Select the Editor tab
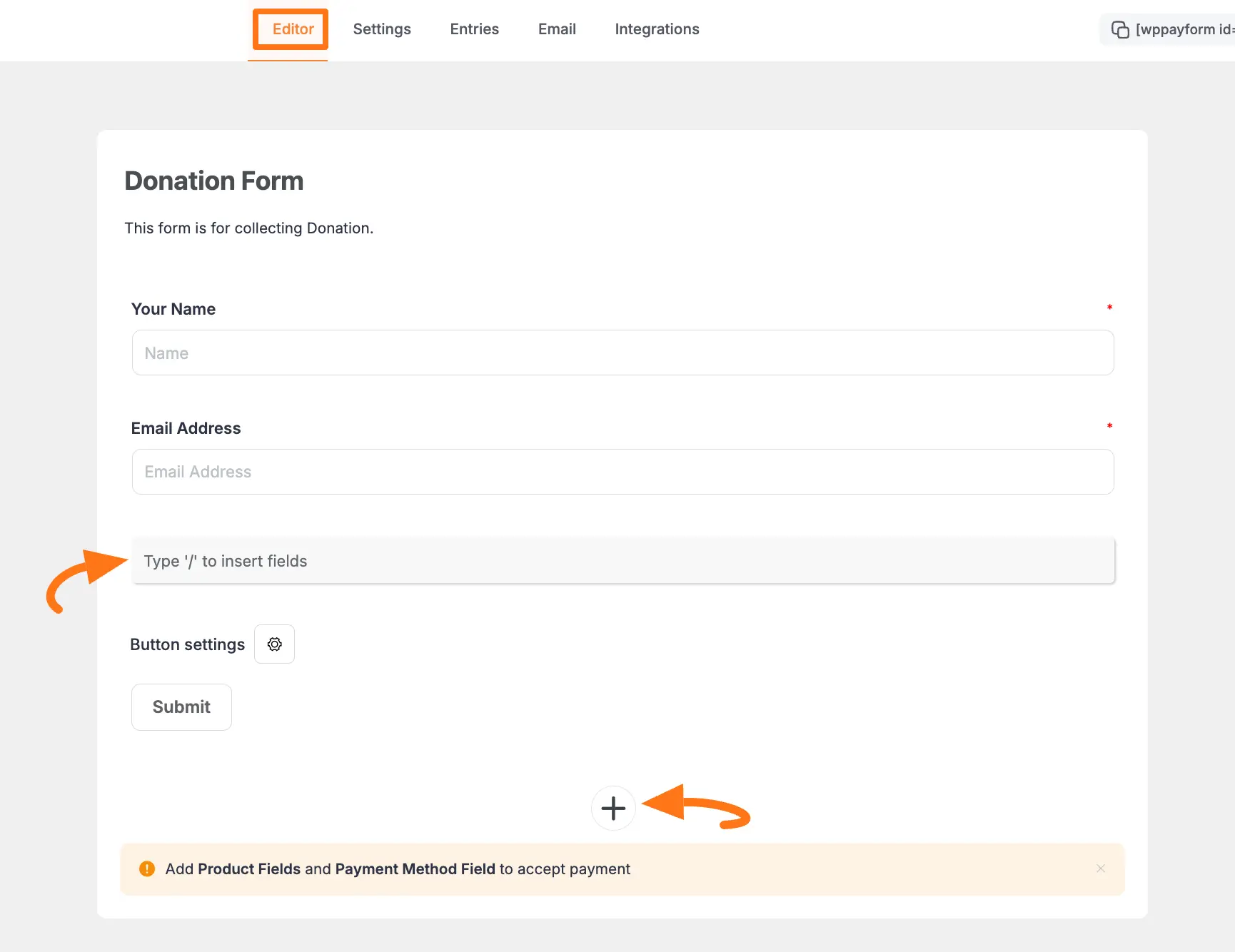The height and width of the screenshot is (952, 1235). tap(293, 29)
